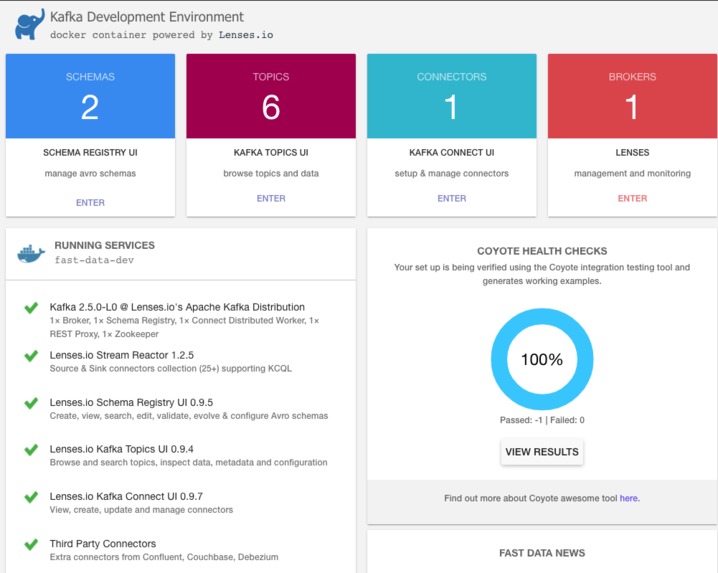Click 'Lenses.io Stream Reactor 1.2.5' row
Viewport: 718px width, 573px height.
(x=122, y=355)
